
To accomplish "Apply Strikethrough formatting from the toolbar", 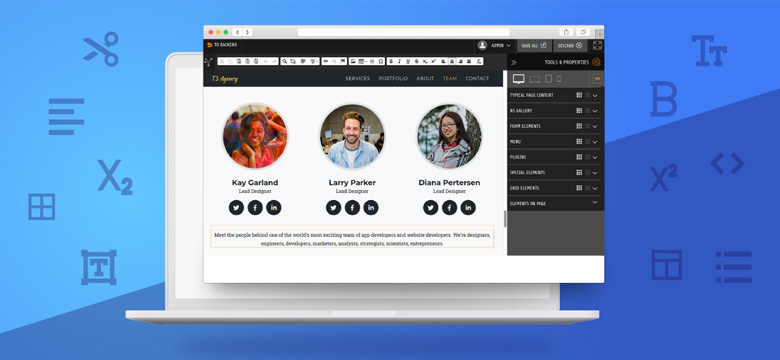I will (416, 61).
